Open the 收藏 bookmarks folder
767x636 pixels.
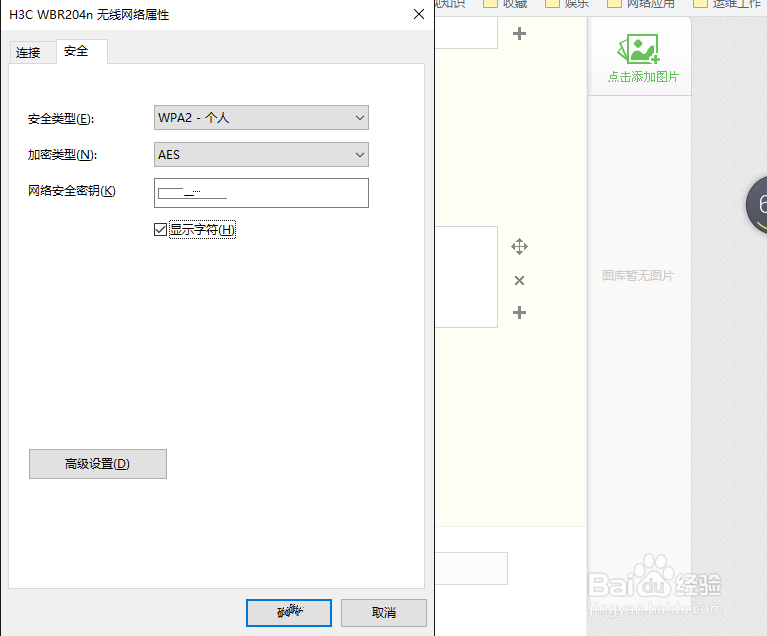[x=505, y=4]
